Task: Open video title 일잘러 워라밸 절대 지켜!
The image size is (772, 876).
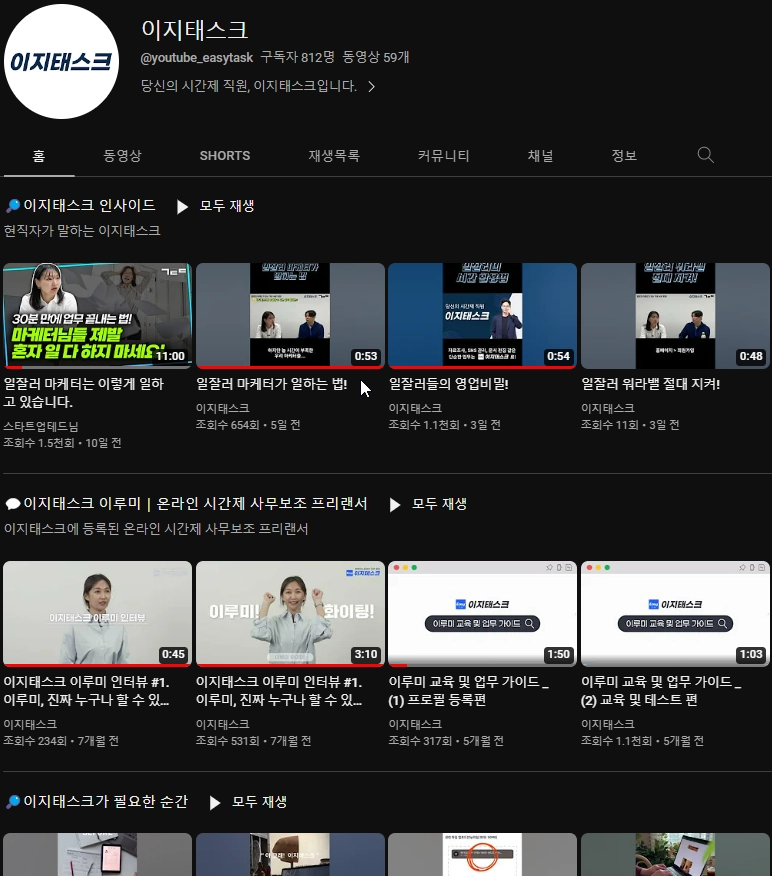Action: pos(650,384)
